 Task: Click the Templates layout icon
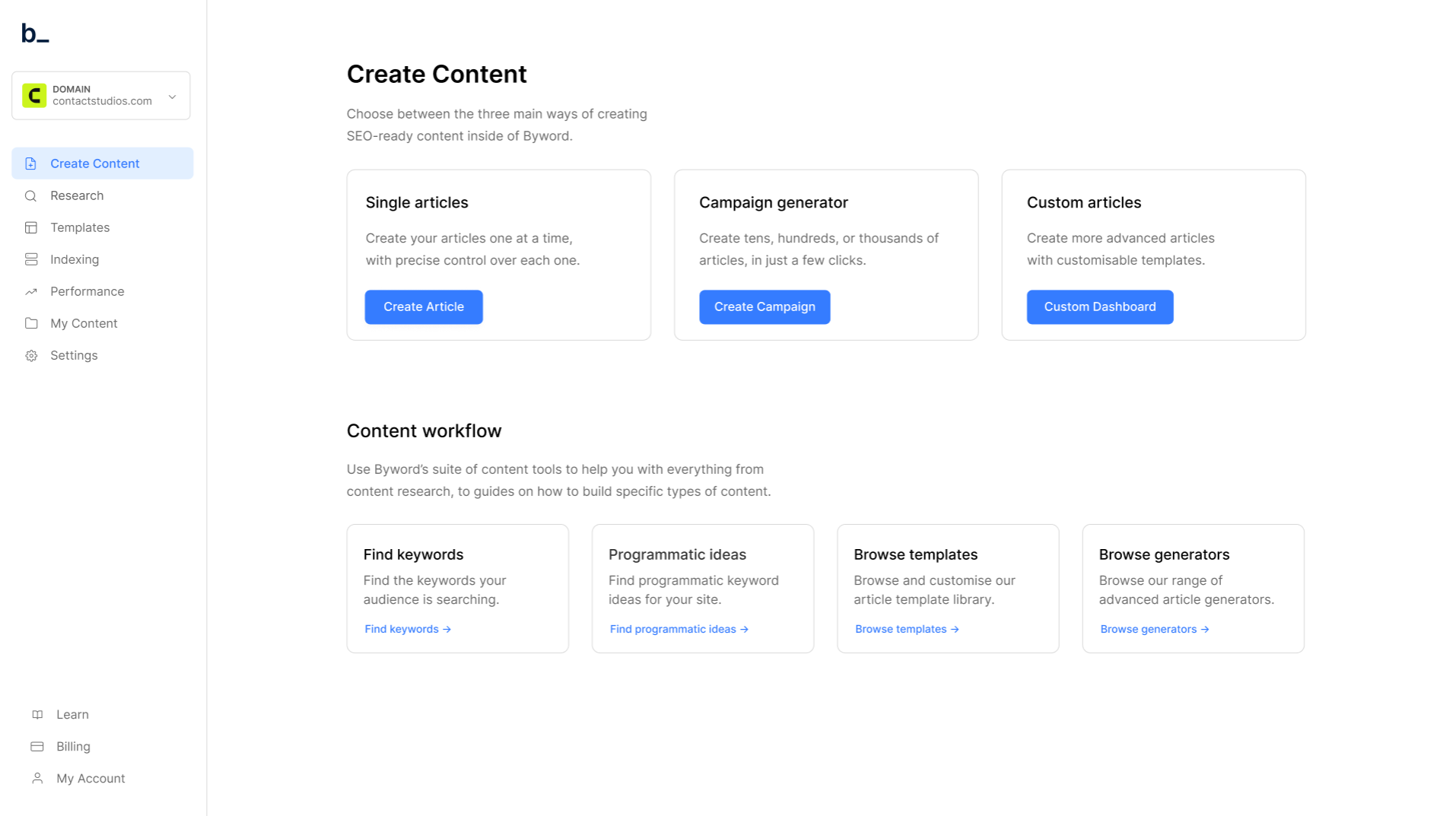pos(31,228)
